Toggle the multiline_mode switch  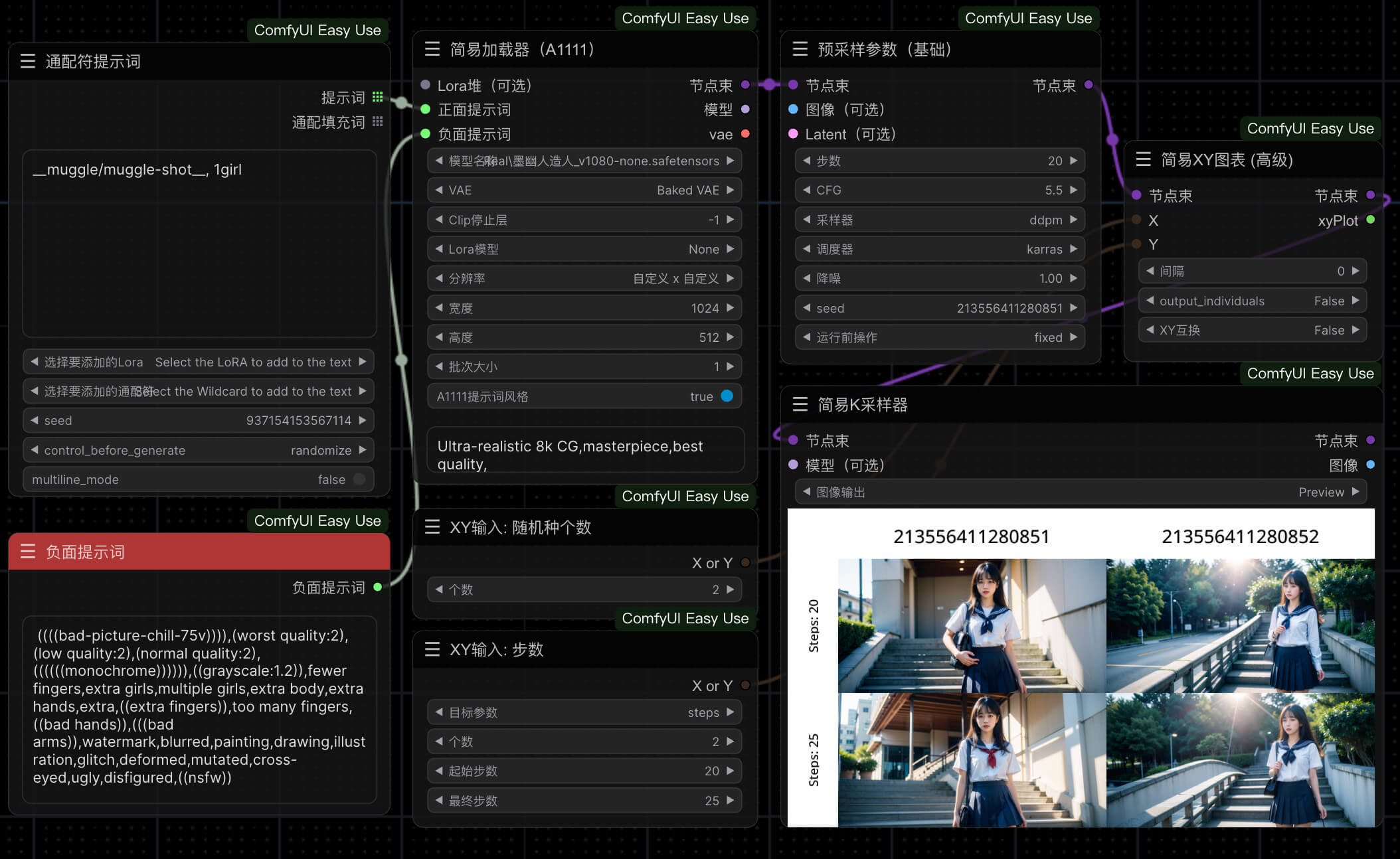click(x=359, y=479)
